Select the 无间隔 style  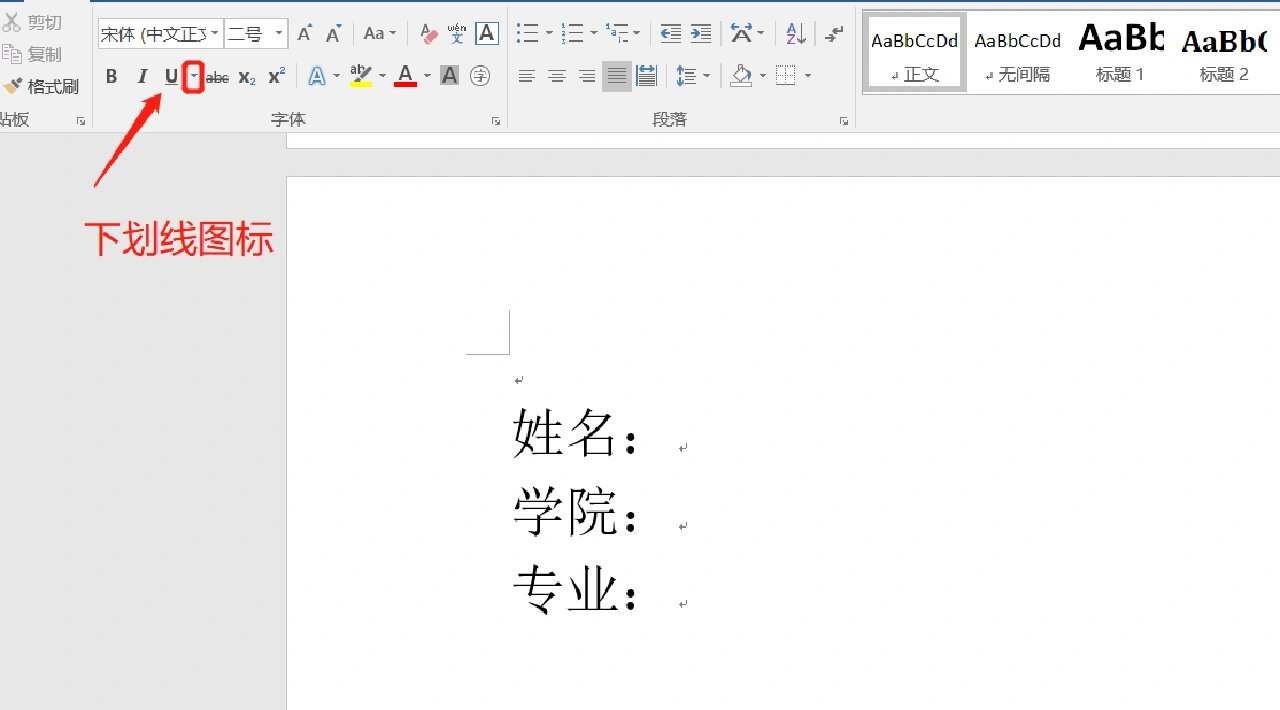point(1018,53)
